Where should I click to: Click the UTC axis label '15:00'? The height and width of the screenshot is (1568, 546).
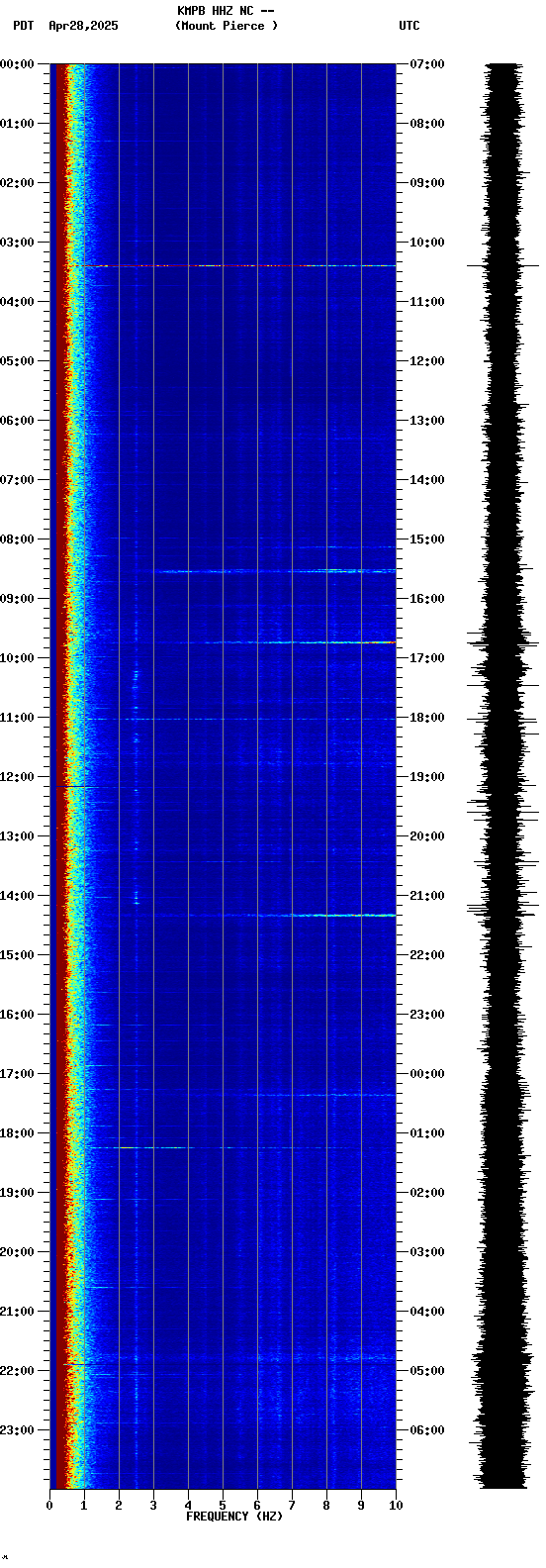(427, 539)
